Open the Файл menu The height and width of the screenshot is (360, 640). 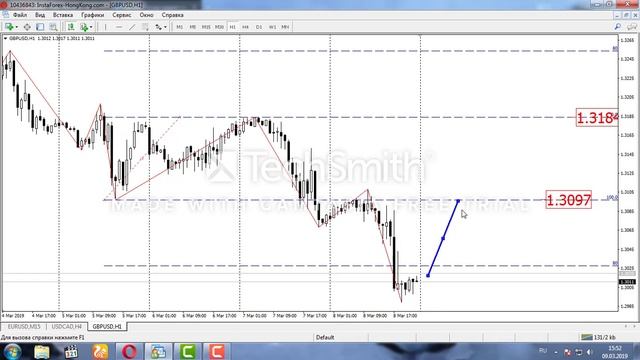click(x=20, y=15)
